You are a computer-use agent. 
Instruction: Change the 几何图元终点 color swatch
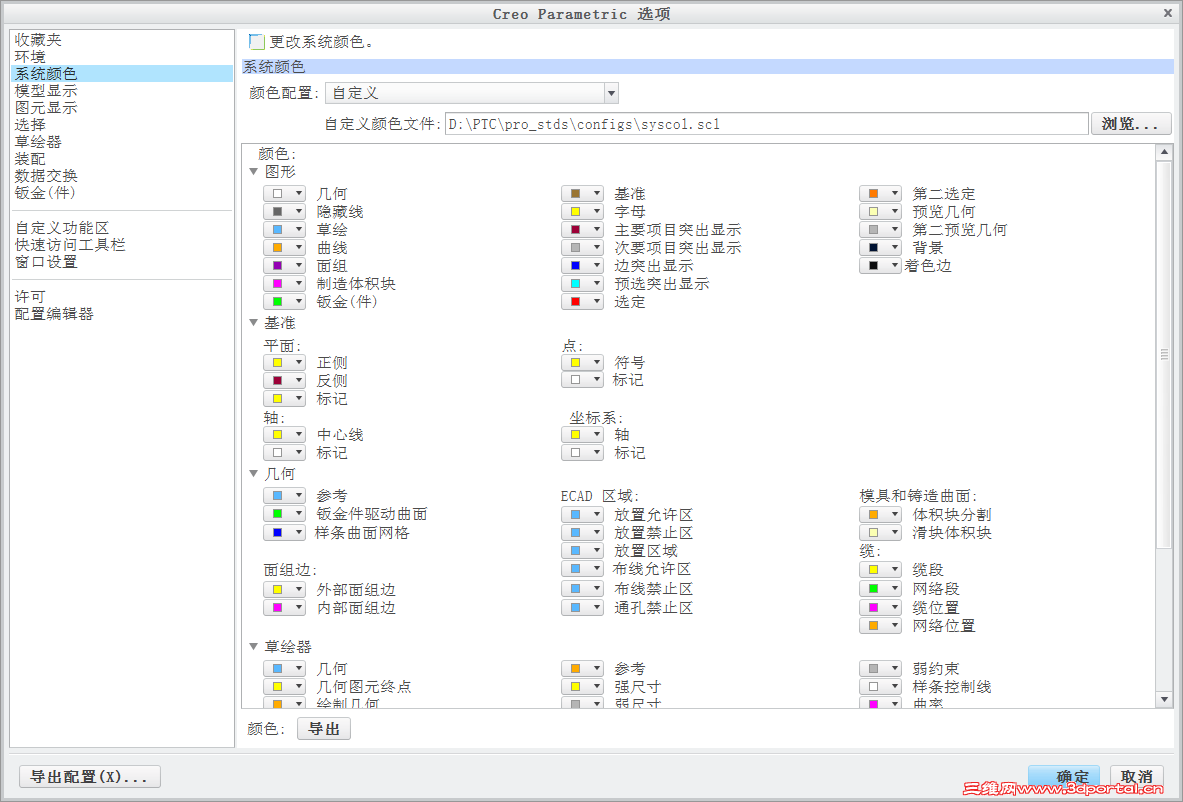pyautogui.click(x=284, y=687)
